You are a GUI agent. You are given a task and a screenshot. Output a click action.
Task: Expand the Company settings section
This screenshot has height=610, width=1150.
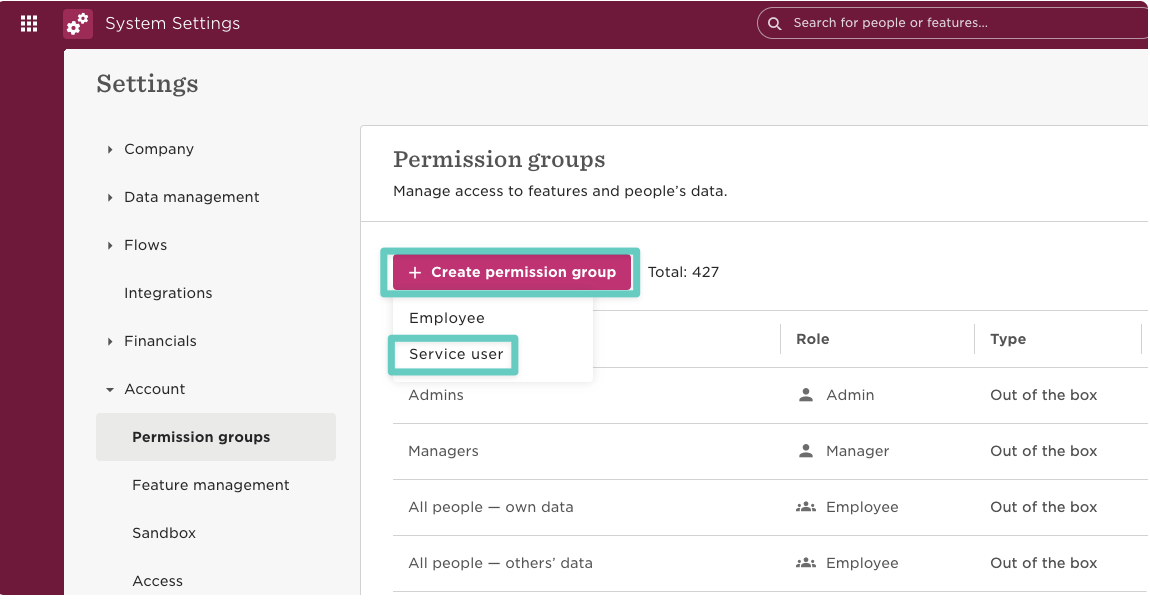coord(110,149)
